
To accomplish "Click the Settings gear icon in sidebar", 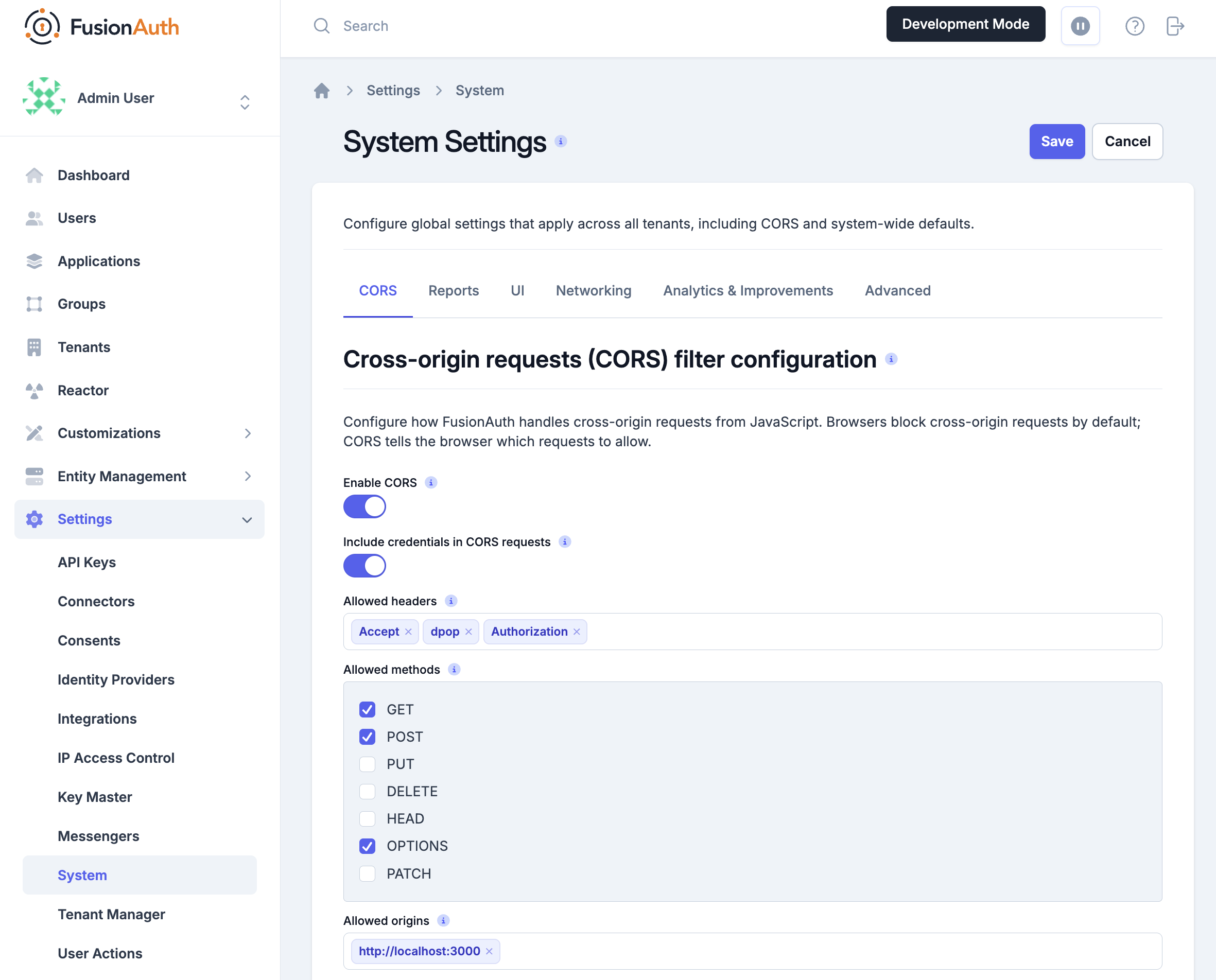I will pos(34,519).
